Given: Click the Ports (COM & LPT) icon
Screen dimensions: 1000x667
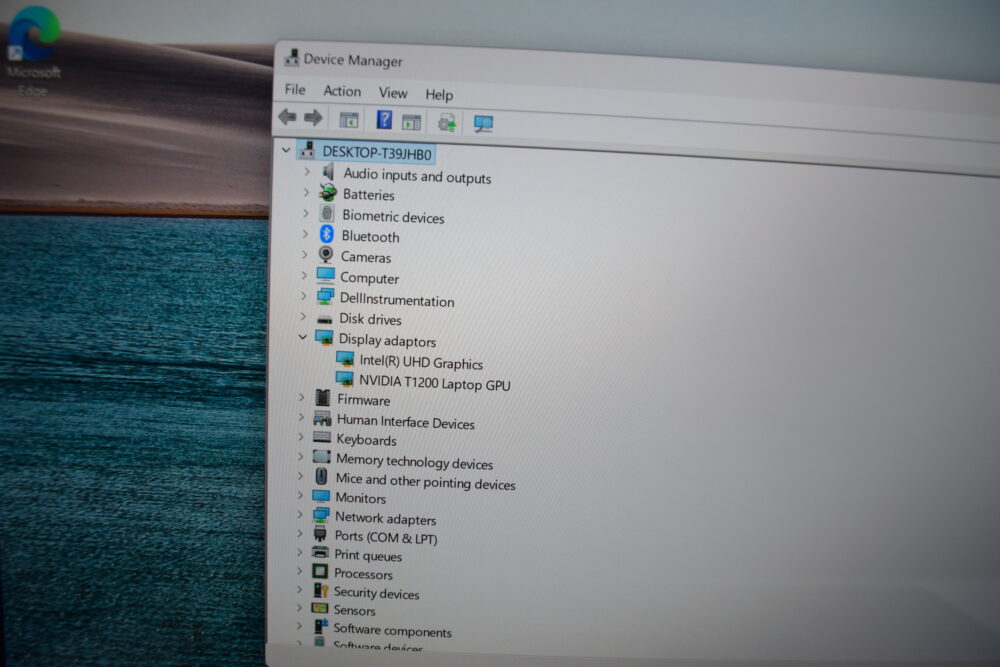Looking at the screenshot, I should click(x=320, y=534).
